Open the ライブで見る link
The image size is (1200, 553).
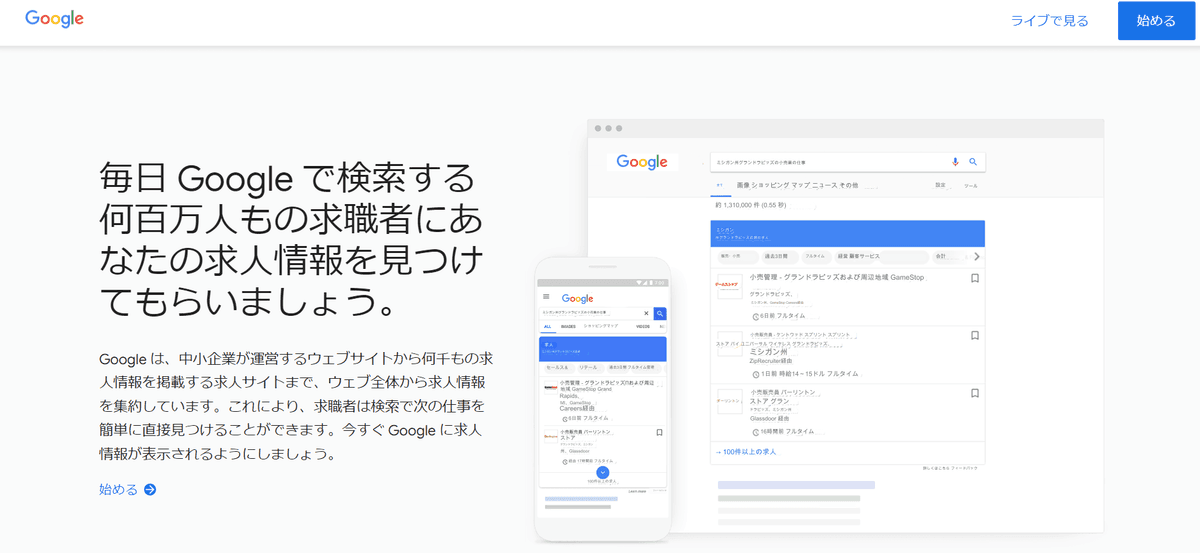[1049, 20]
